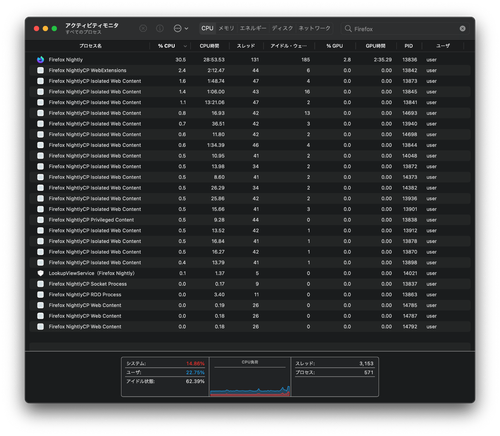Select Firefox NightlyCP RDD Process row

[250, 294]
